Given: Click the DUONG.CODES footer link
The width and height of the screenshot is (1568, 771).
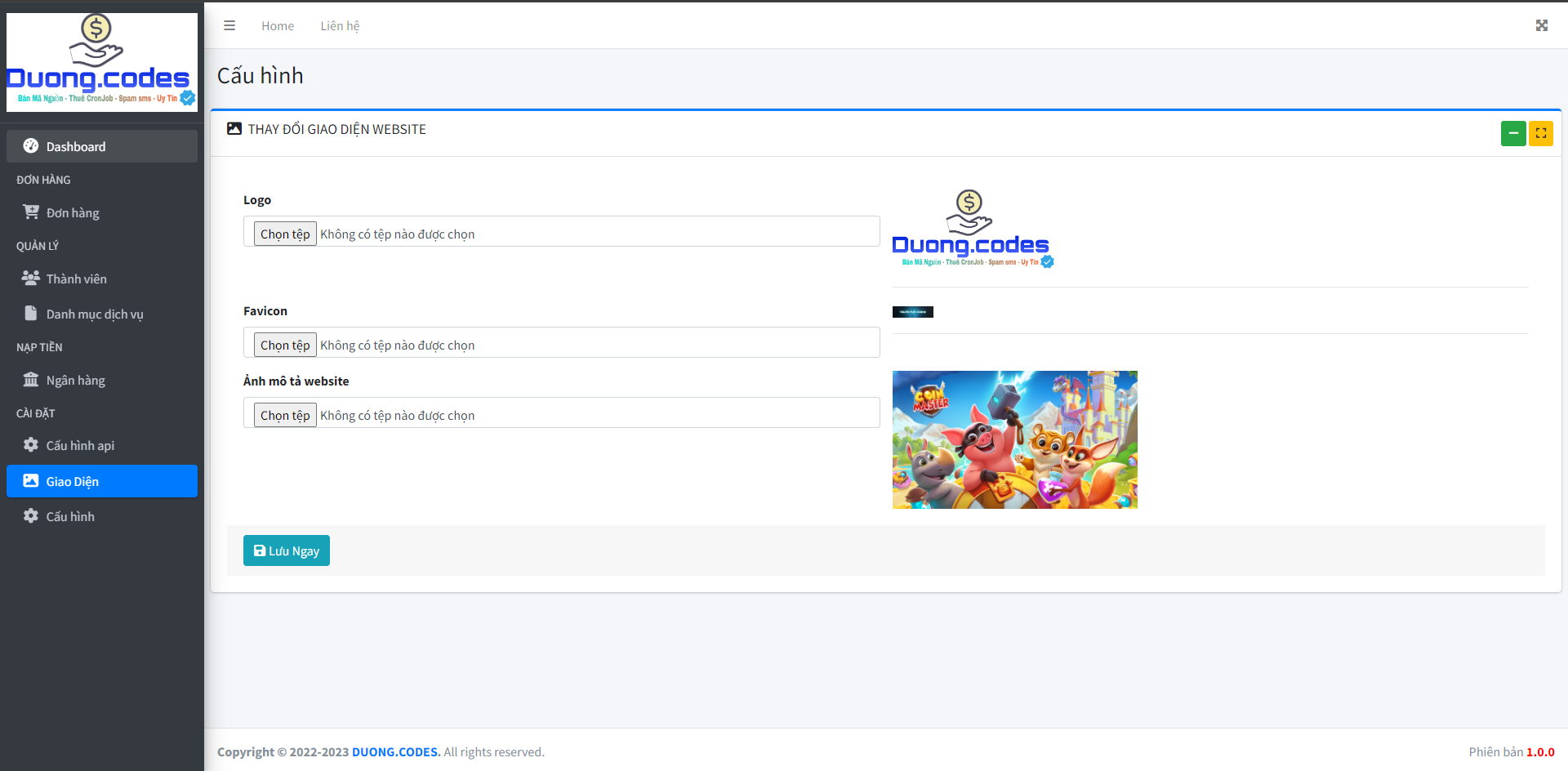Looking at the screenshot, I should click(x=395, y=751).
